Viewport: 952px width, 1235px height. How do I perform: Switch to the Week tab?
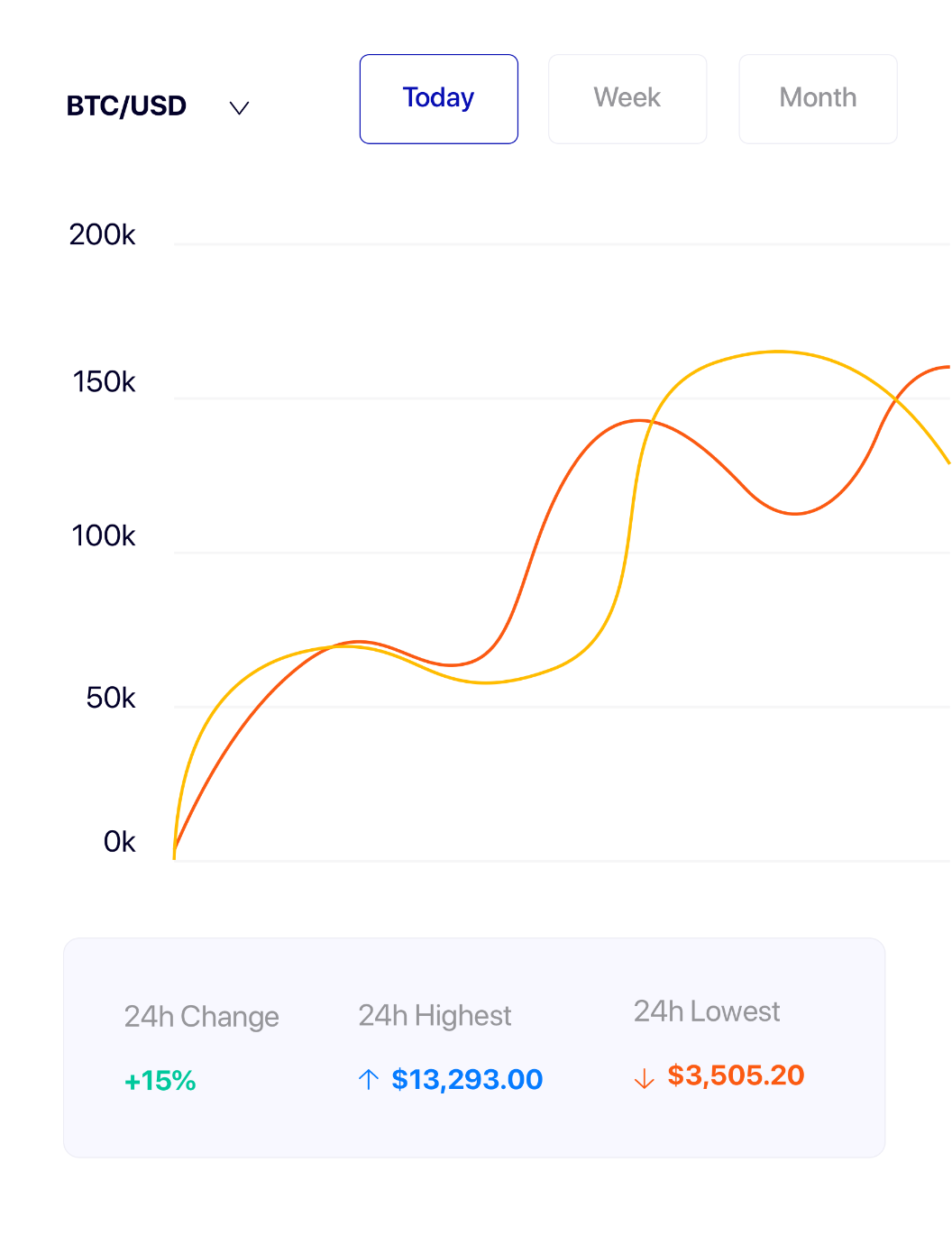[x=627, y=98]
